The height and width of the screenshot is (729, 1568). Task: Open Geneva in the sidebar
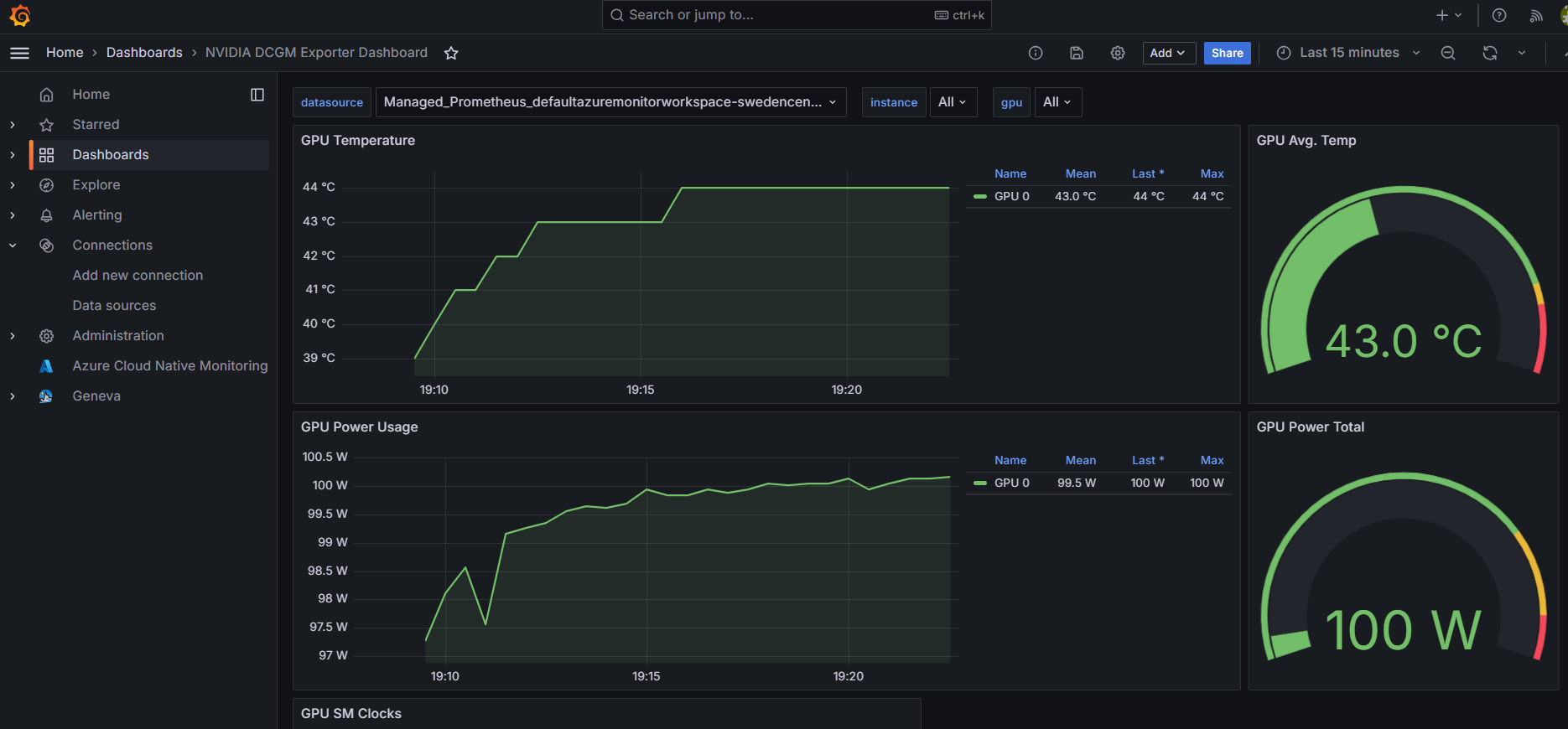(96, 396)
